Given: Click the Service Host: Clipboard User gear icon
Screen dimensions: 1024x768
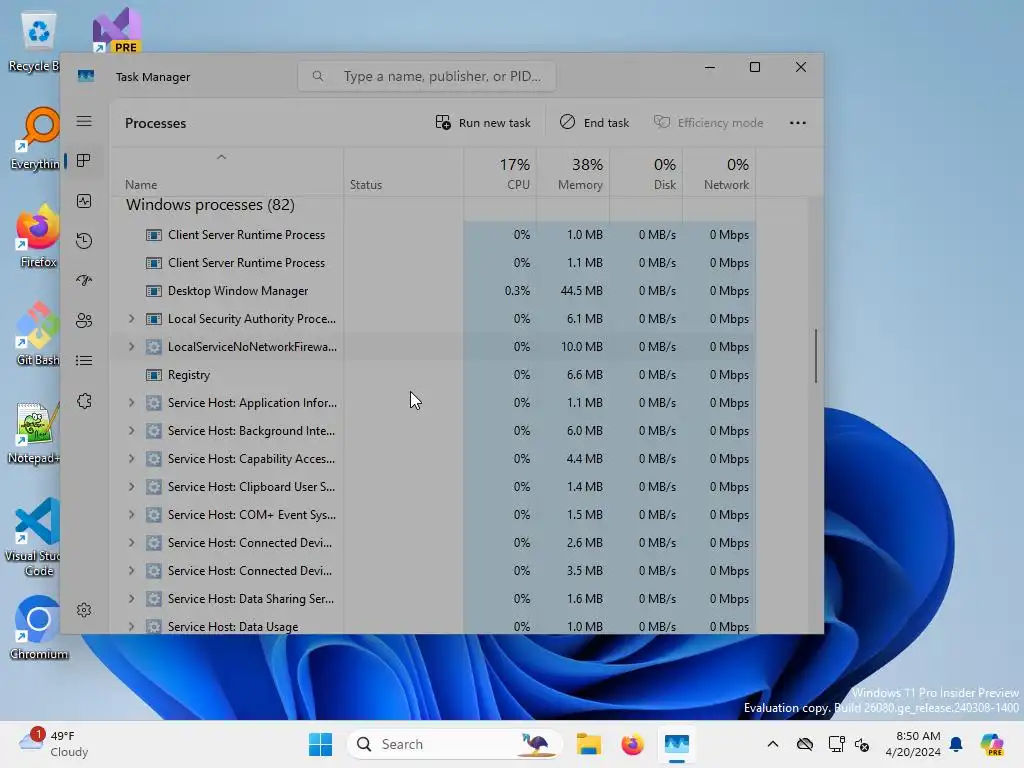Looking at the screenshot, I should click(x=153, y=487).
